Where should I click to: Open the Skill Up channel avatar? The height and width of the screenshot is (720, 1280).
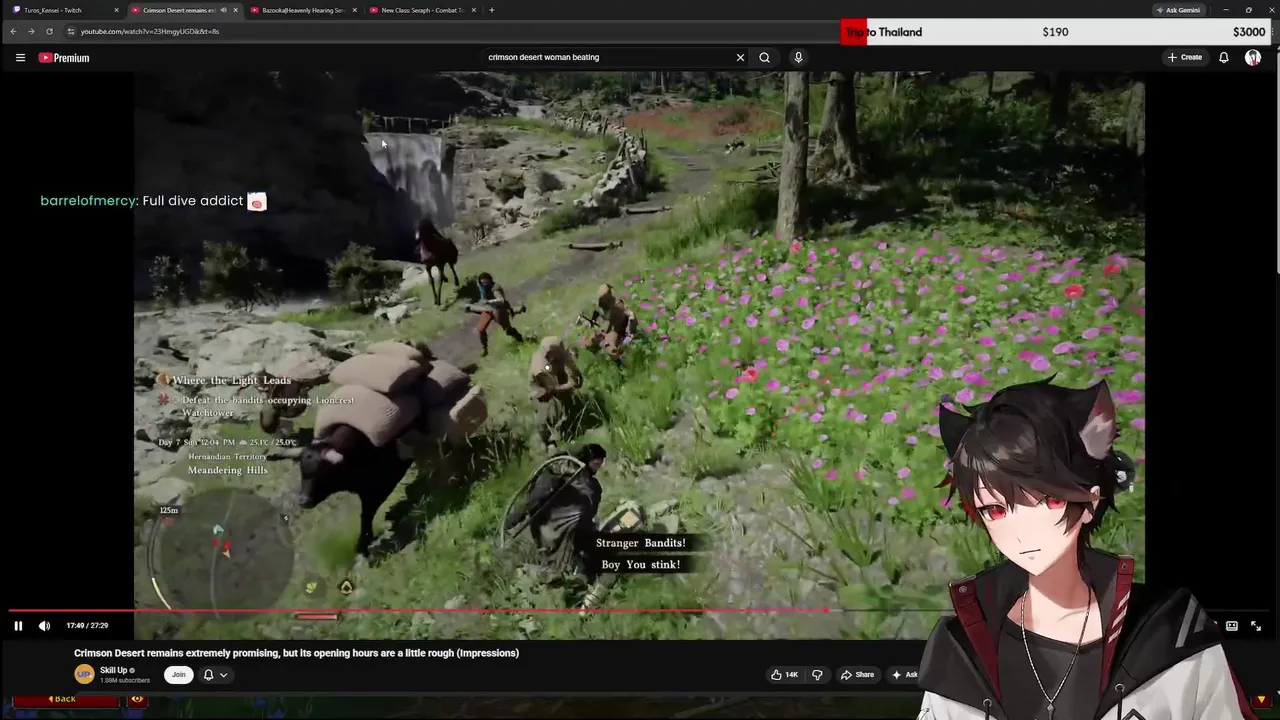[84, 675]
